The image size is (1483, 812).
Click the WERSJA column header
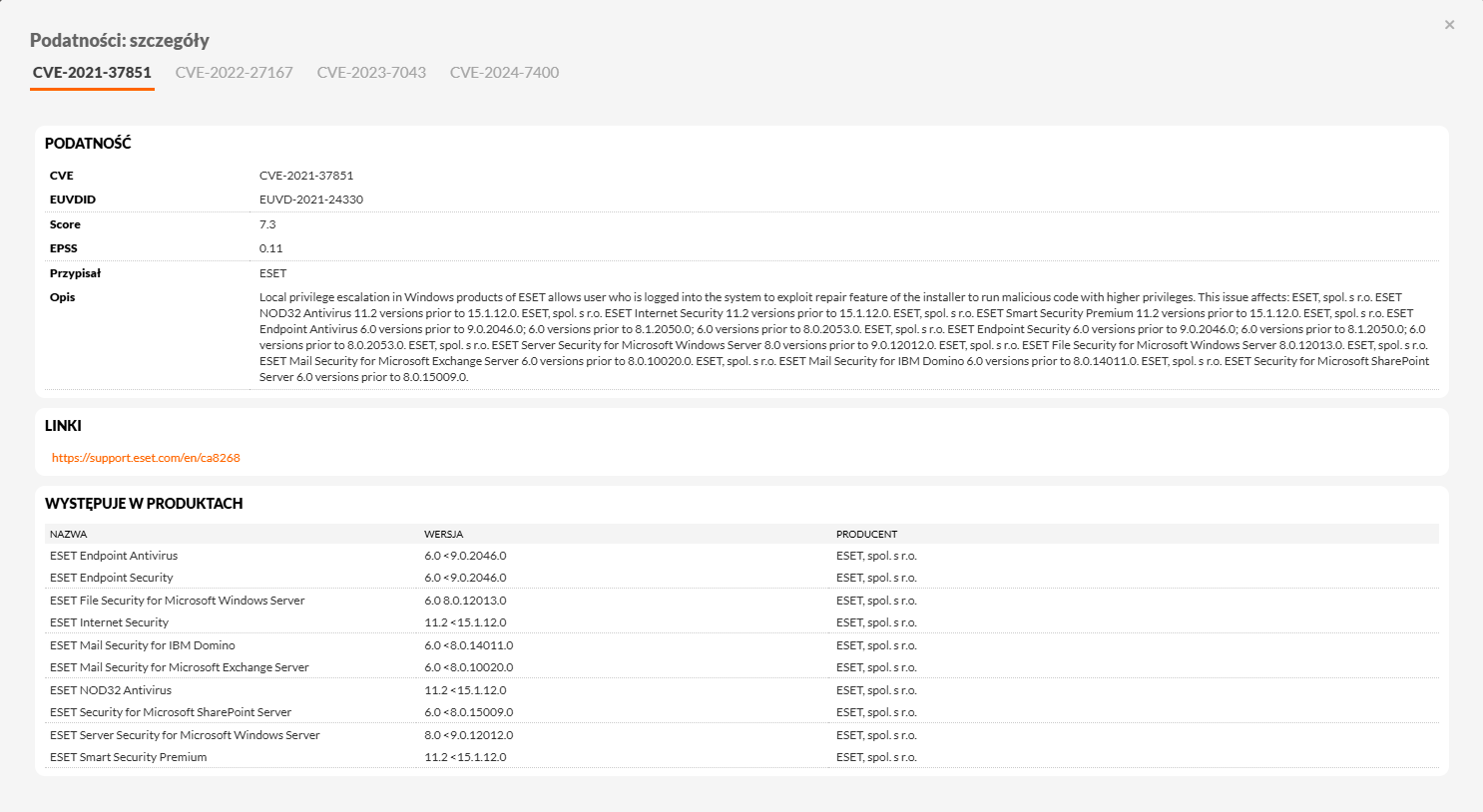[x=443, y=535]
